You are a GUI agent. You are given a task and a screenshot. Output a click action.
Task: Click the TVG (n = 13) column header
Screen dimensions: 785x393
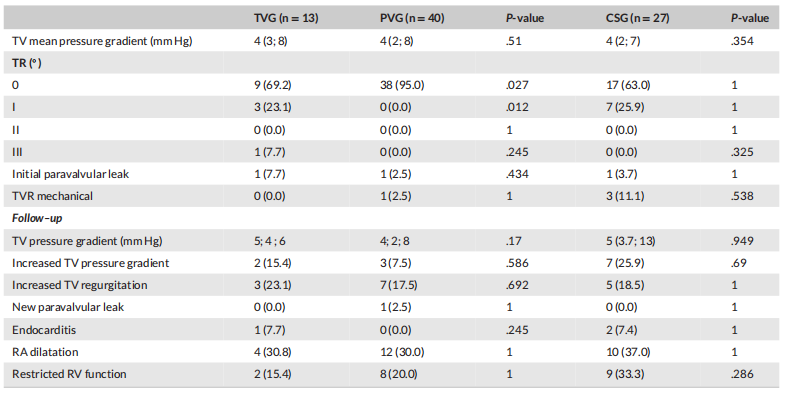(x=286, y=19)
